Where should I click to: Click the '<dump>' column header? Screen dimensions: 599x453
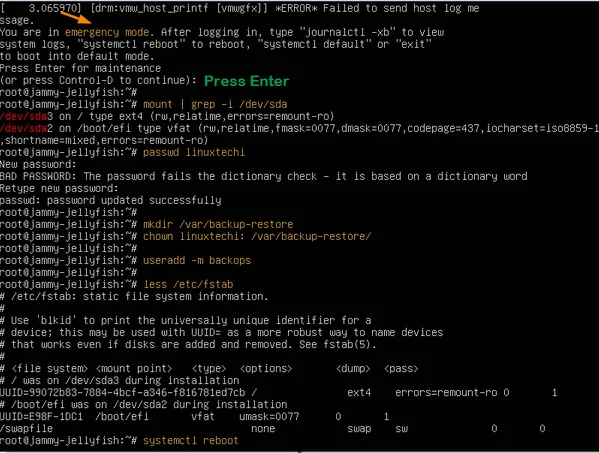pos(353,369)
